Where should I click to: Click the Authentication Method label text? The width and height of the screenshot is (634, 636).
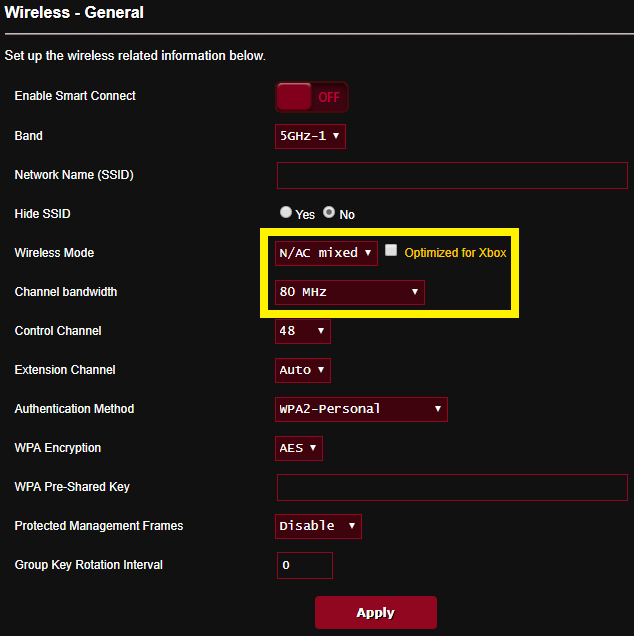click(74, 409)
